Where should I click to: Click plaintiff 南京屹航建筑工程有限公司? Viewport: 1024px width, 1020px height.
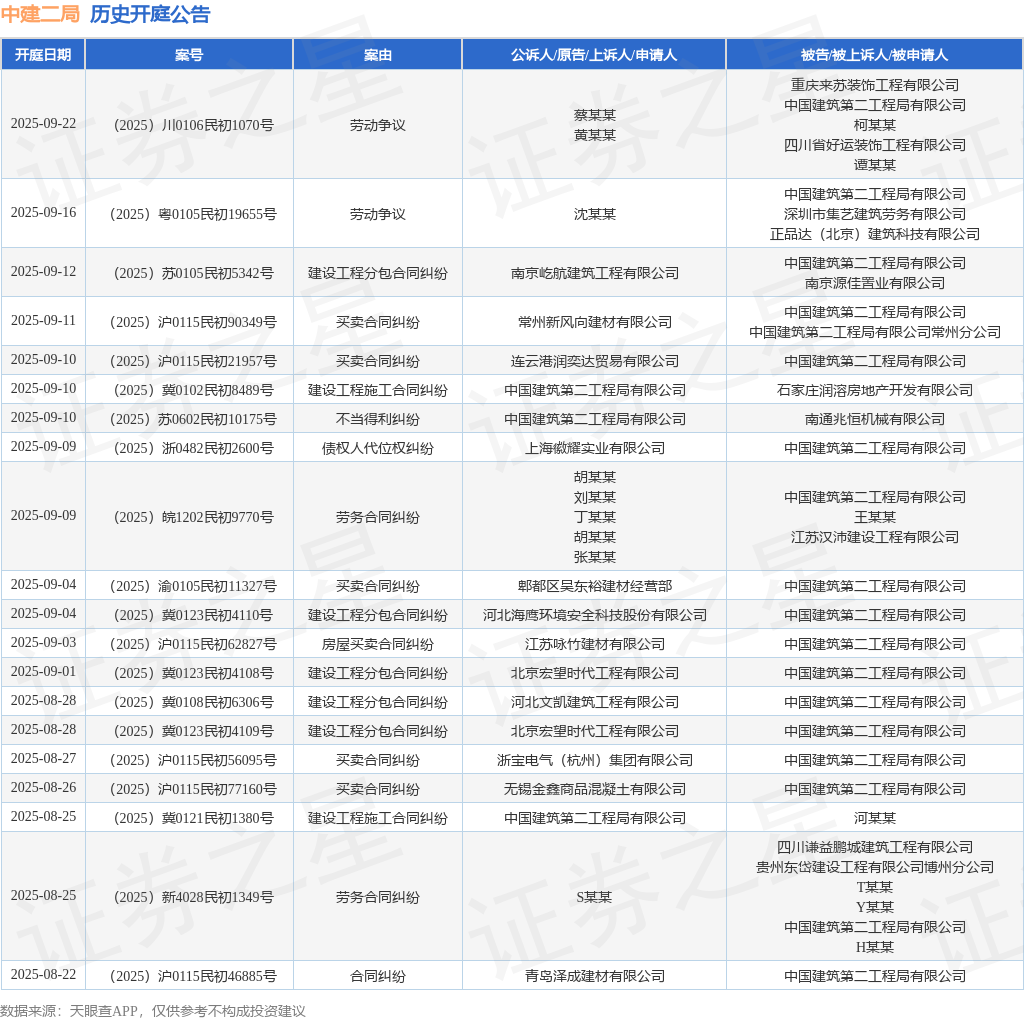pos(595,273)
